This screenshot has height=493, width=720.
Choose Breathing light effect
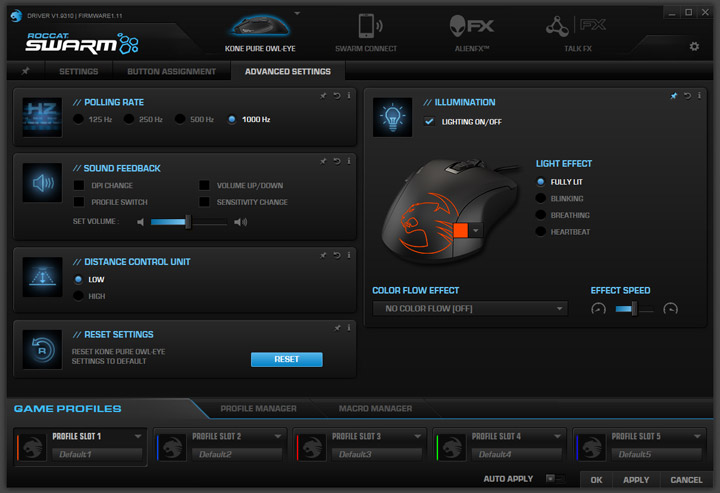click(541, 215)
